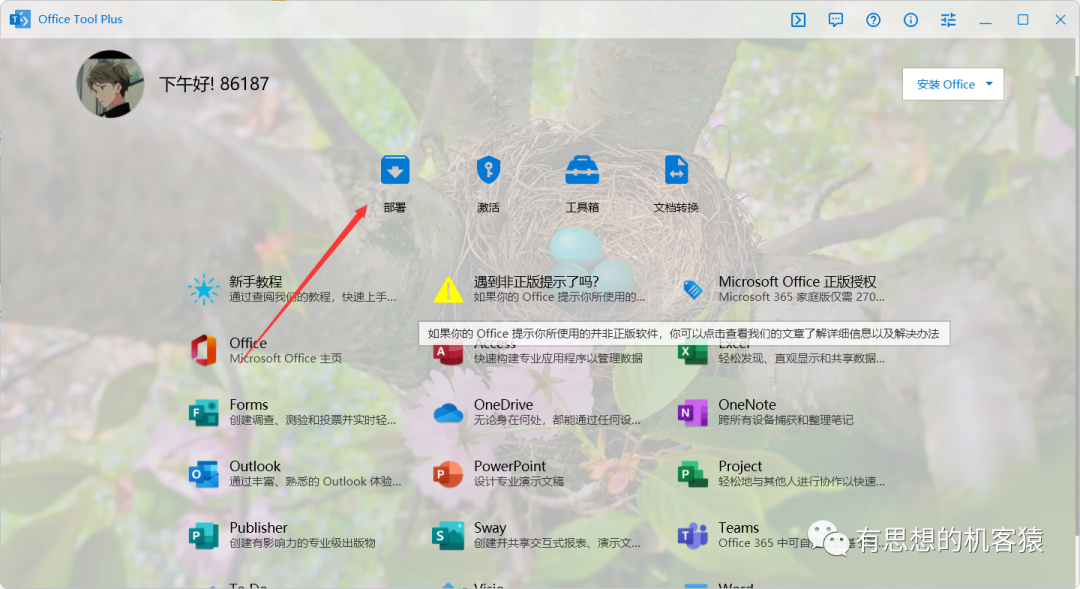Open the PowerPoint app icon
Screen dimensions: 1080x589
point(448,474)
